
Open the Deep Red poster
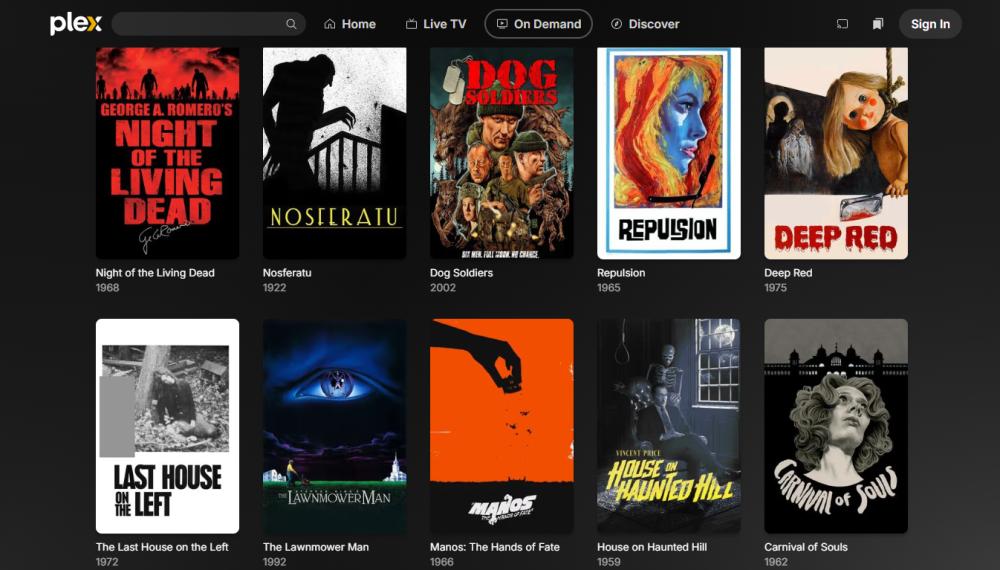click(835, 153)
